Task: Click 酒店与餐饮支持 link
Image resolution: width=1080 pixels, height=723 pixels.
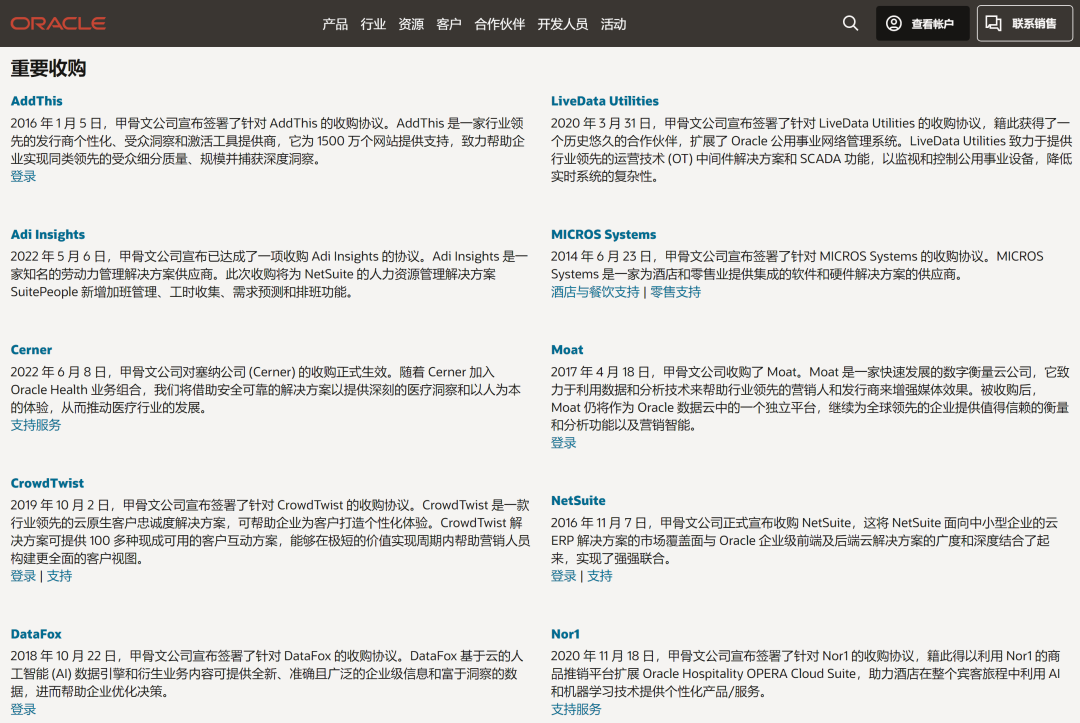Action: click(x=595, y=292)
